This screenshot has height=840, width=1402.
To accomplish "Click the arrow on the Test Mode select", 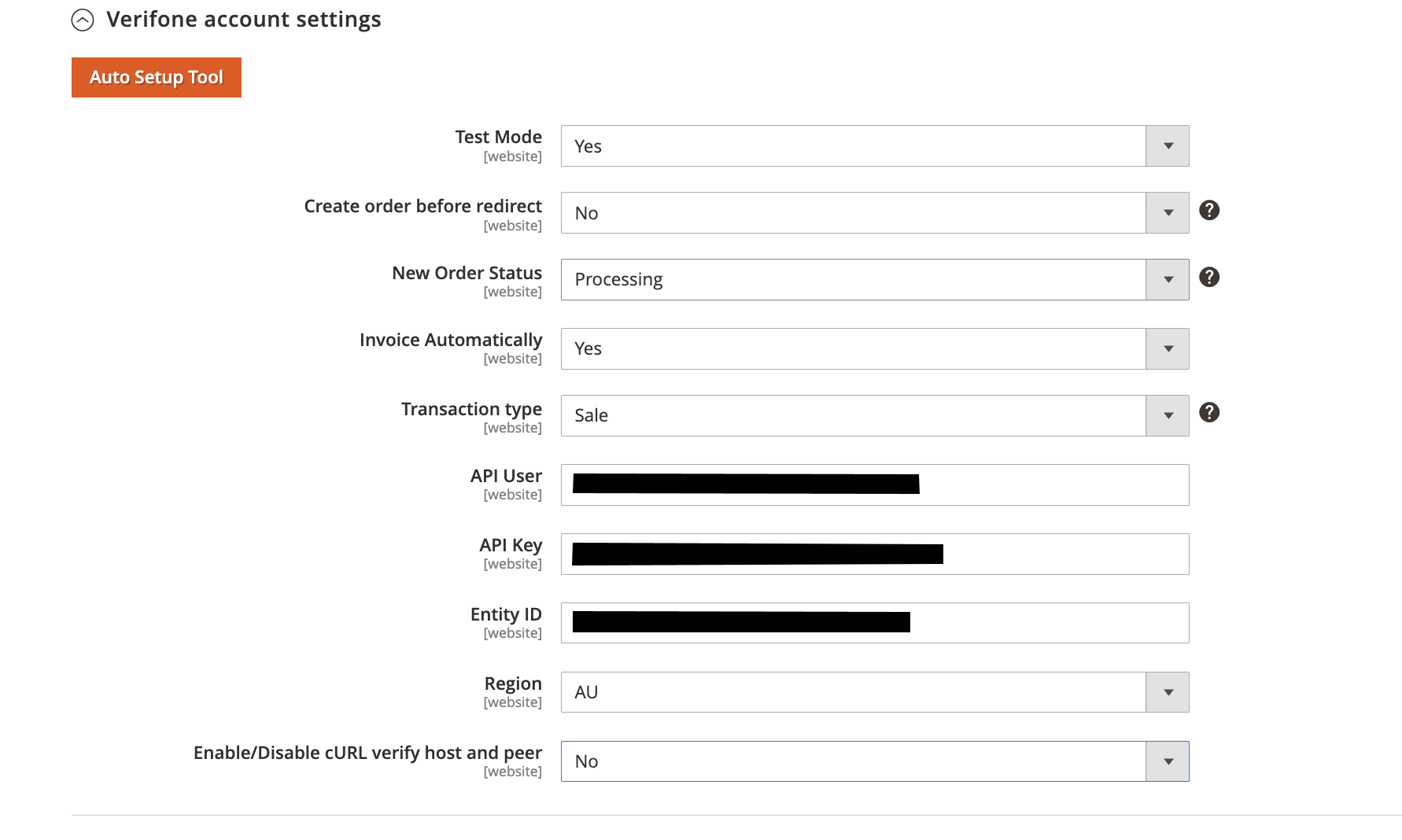I will [1168, 146].
